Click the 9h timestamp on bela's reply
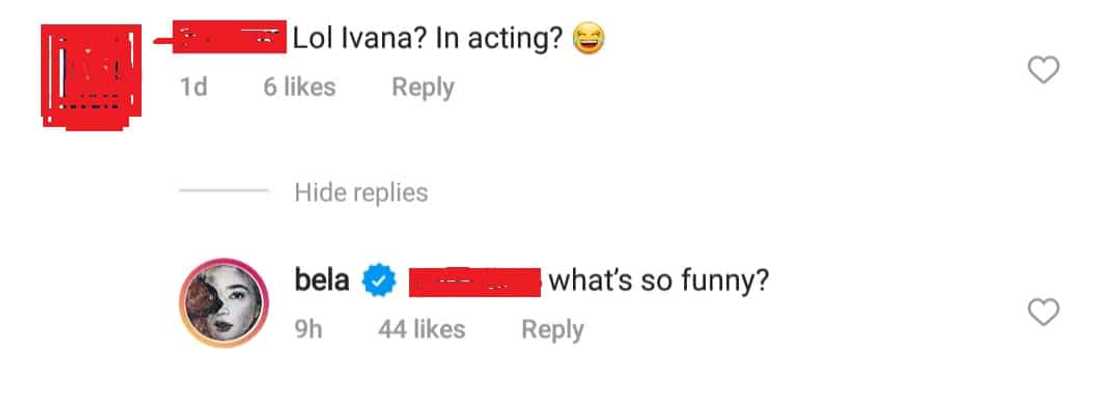This screenshot has width=1120, height=407. 307,330
